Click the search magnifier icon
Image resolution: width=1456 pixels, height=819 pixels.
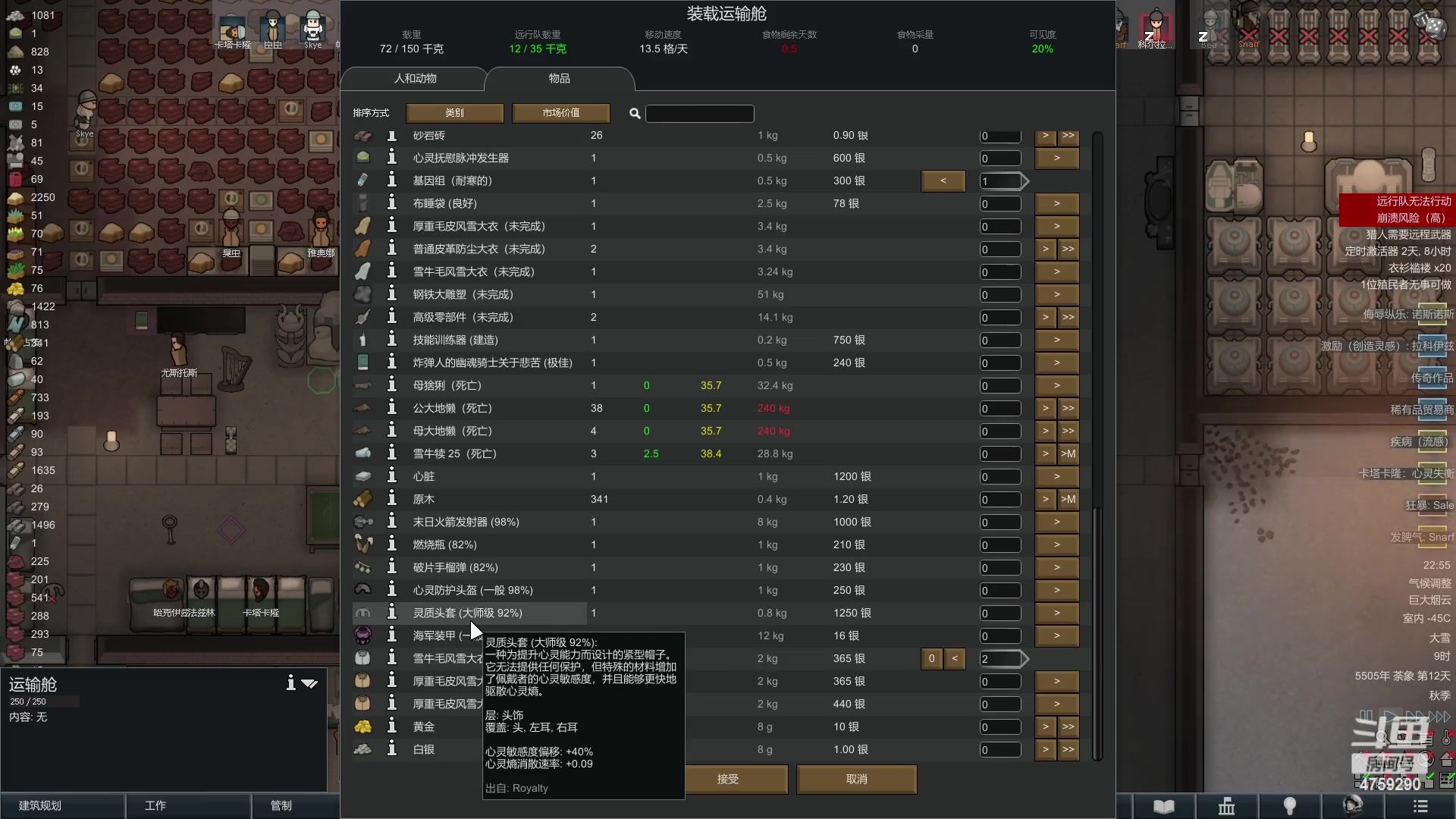coord(635,113)
